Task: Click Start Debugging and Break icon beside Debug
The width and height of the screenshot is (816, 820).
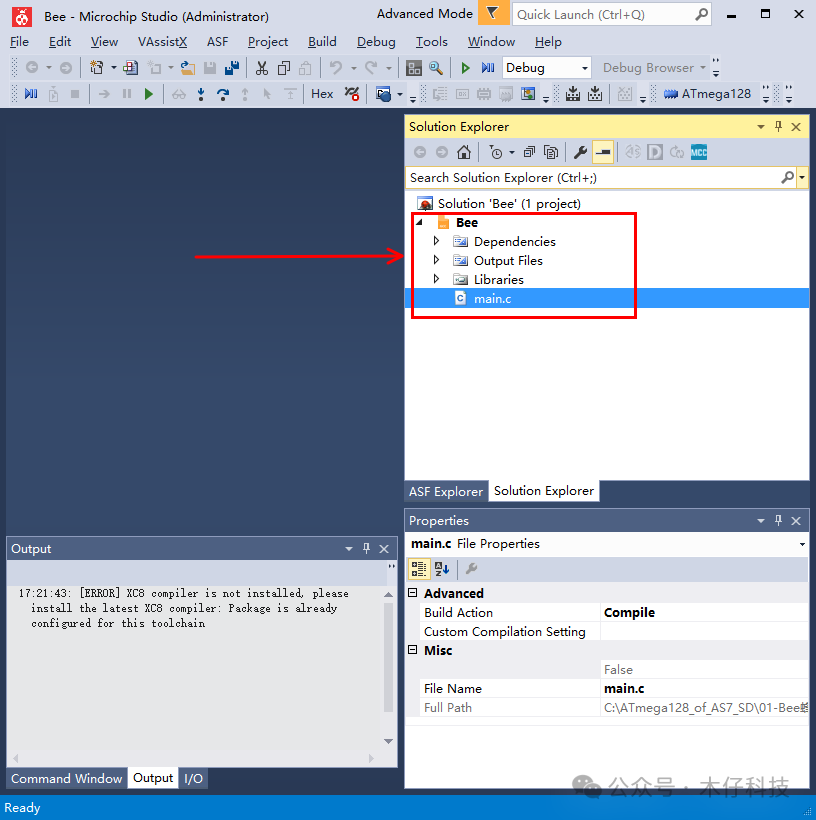Action: (x=488, y=67)
